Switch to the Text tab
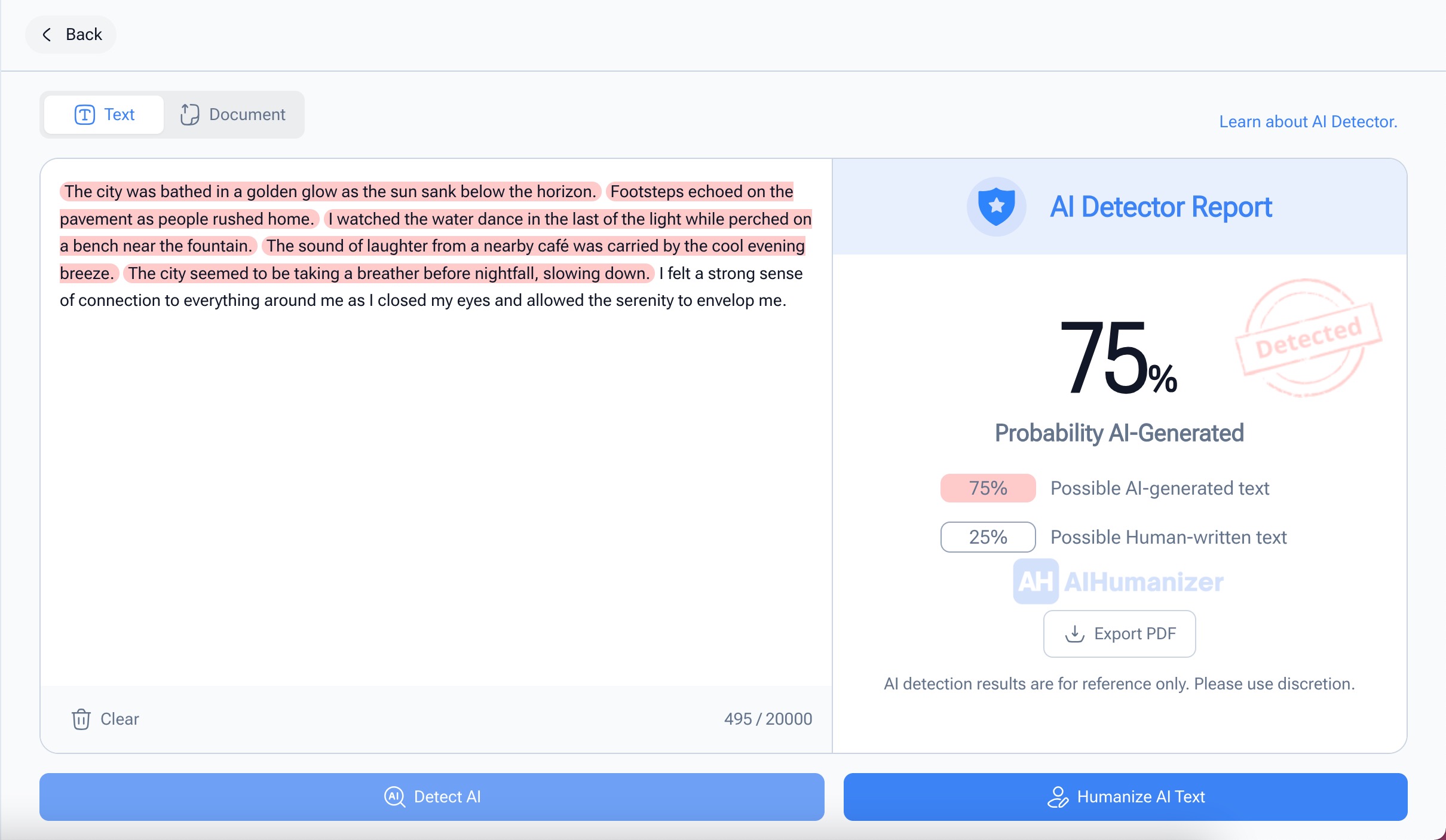This screenshot has height=840, width=1446. (105, 115)
